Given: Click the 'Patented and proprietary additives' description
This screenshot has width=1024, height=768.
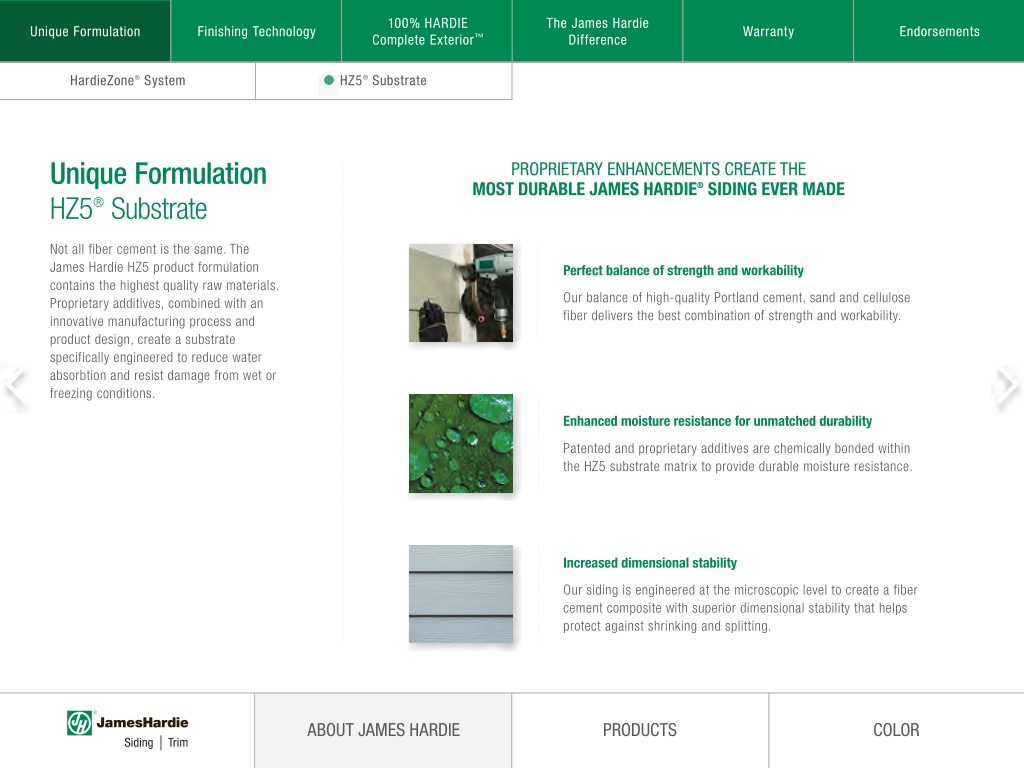Looking at the screenshot, I should pos(737,457).
